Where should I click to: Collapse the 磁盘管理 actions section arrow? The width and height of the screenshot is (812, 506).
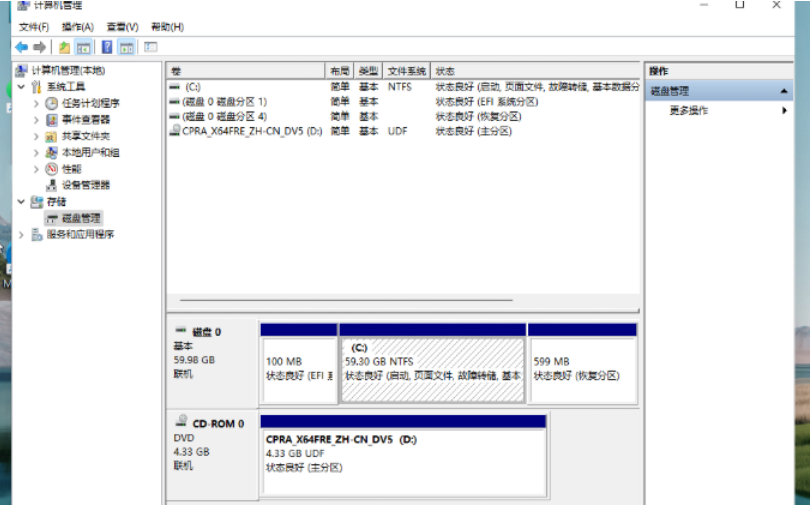point(784,91)
